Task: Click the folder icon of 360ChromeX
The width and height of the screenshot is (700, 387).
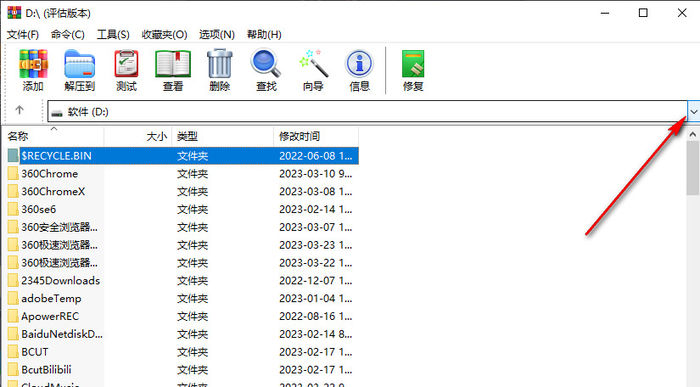Action: click(13, 191)
